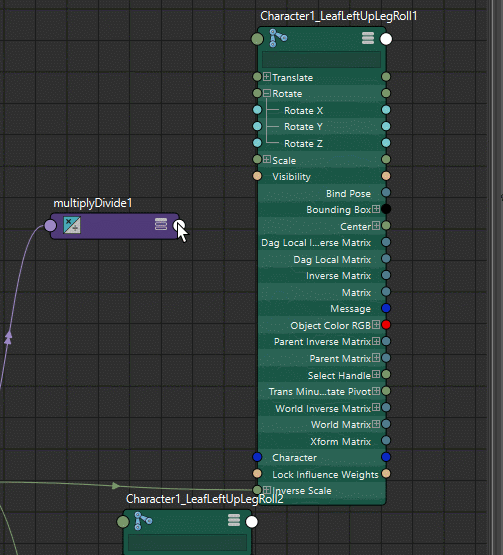Click Character input port
Viewport: 503px width, 555px height.
[257, 457]
